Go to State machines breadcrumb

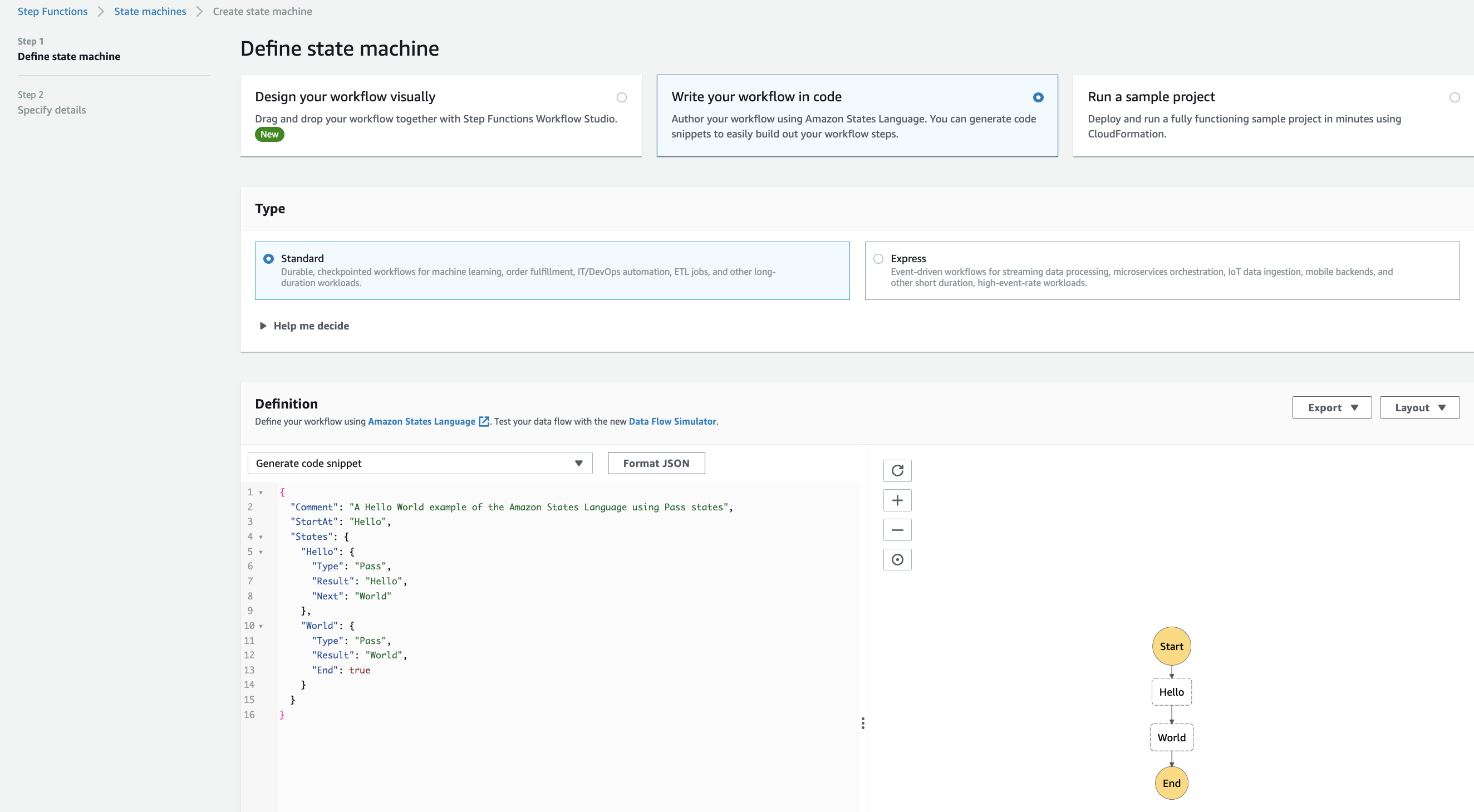coord(150,12)
